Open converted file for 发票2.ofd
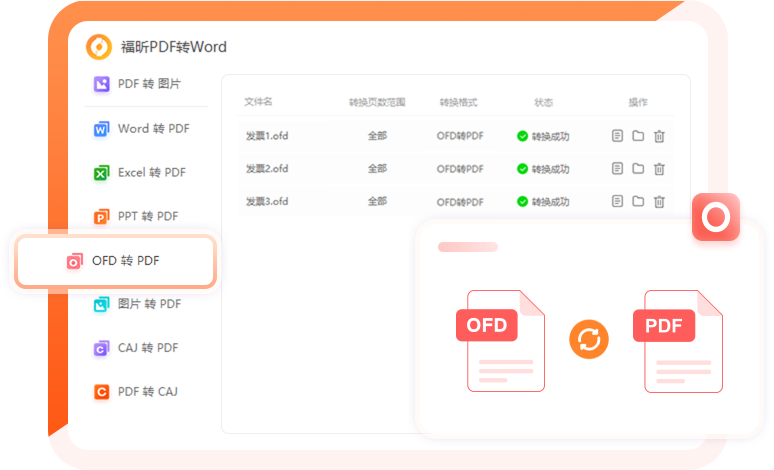This screenshot has height=470, width=774. [618, 169]
